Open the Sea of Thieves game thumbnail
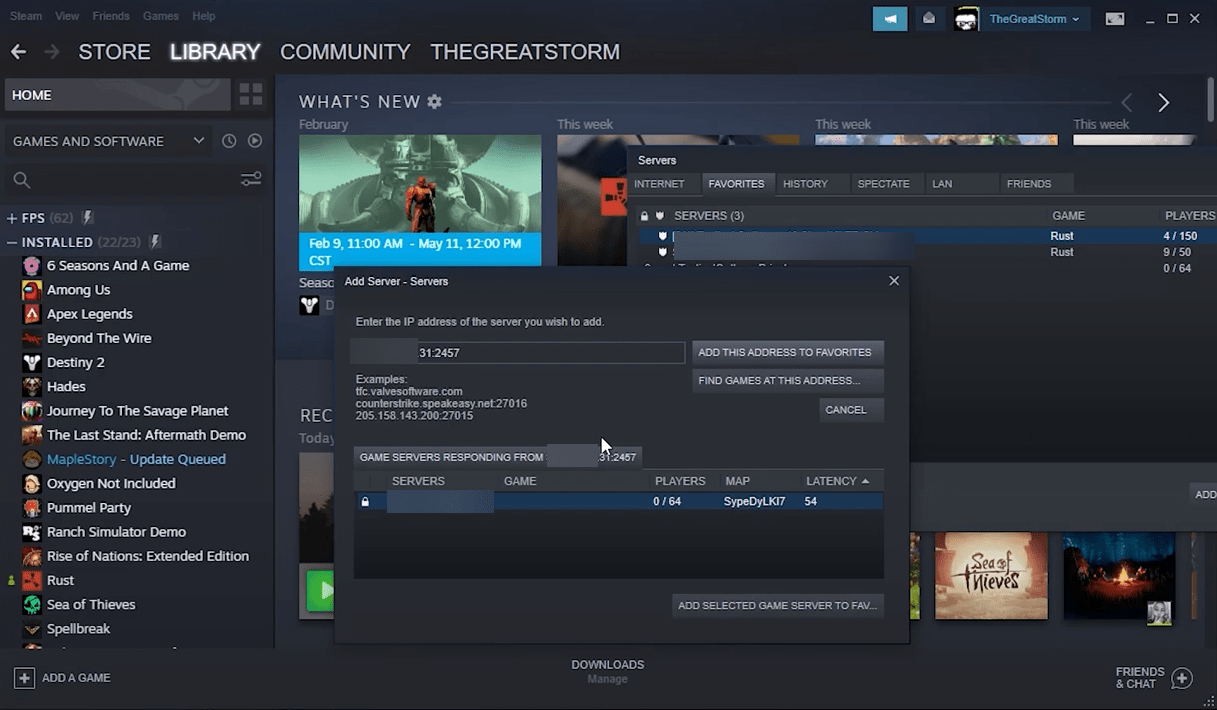Image resolution: width=1217 pixels, height=710 pixels. click(x=991, y=576)
